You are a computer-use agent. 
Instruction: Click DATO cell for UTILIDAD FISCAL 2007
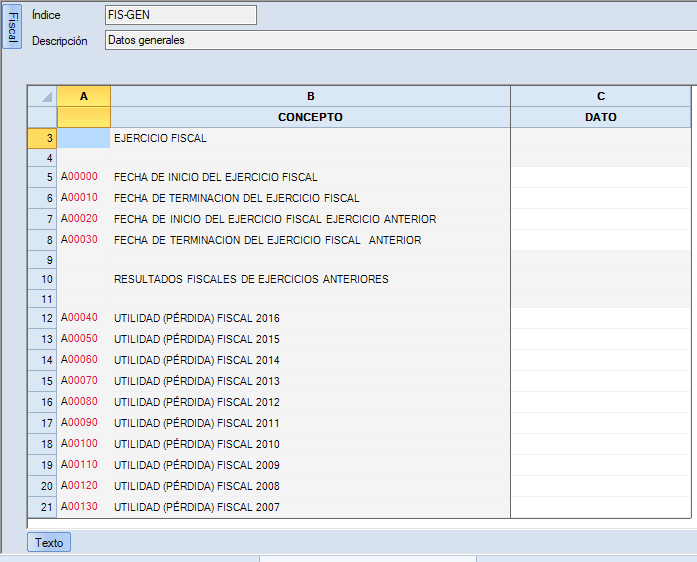click(600, 507)
